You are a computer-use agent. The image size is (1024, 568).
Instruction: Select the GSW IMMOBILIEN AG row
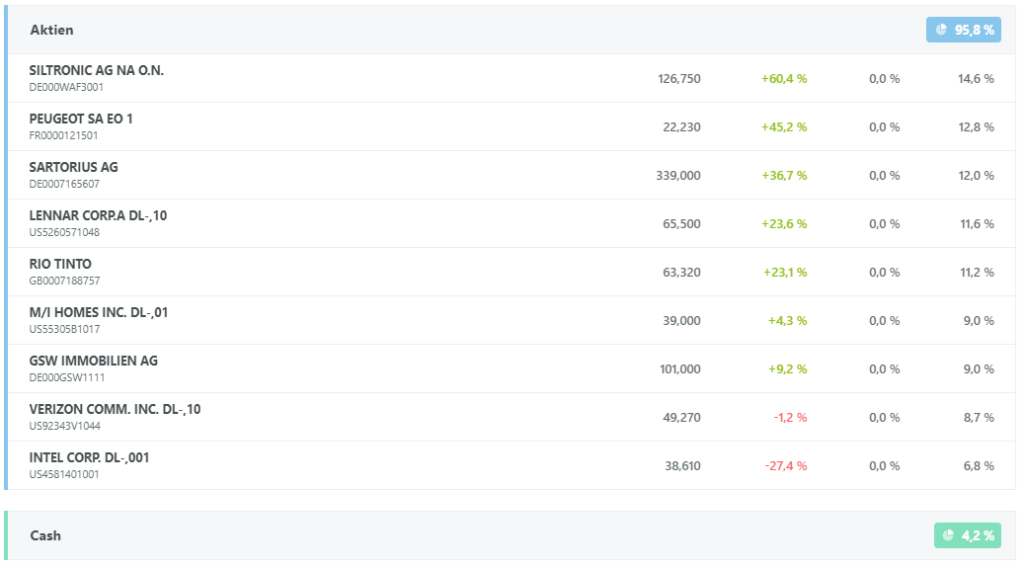(x=94, y=360)
